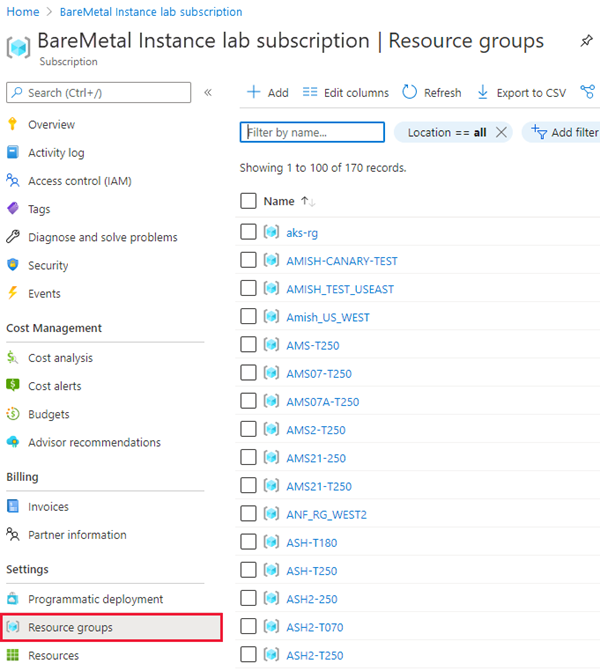Click the purple Tags icon
This screenshot has height=671, width=600.
[13, 208]
